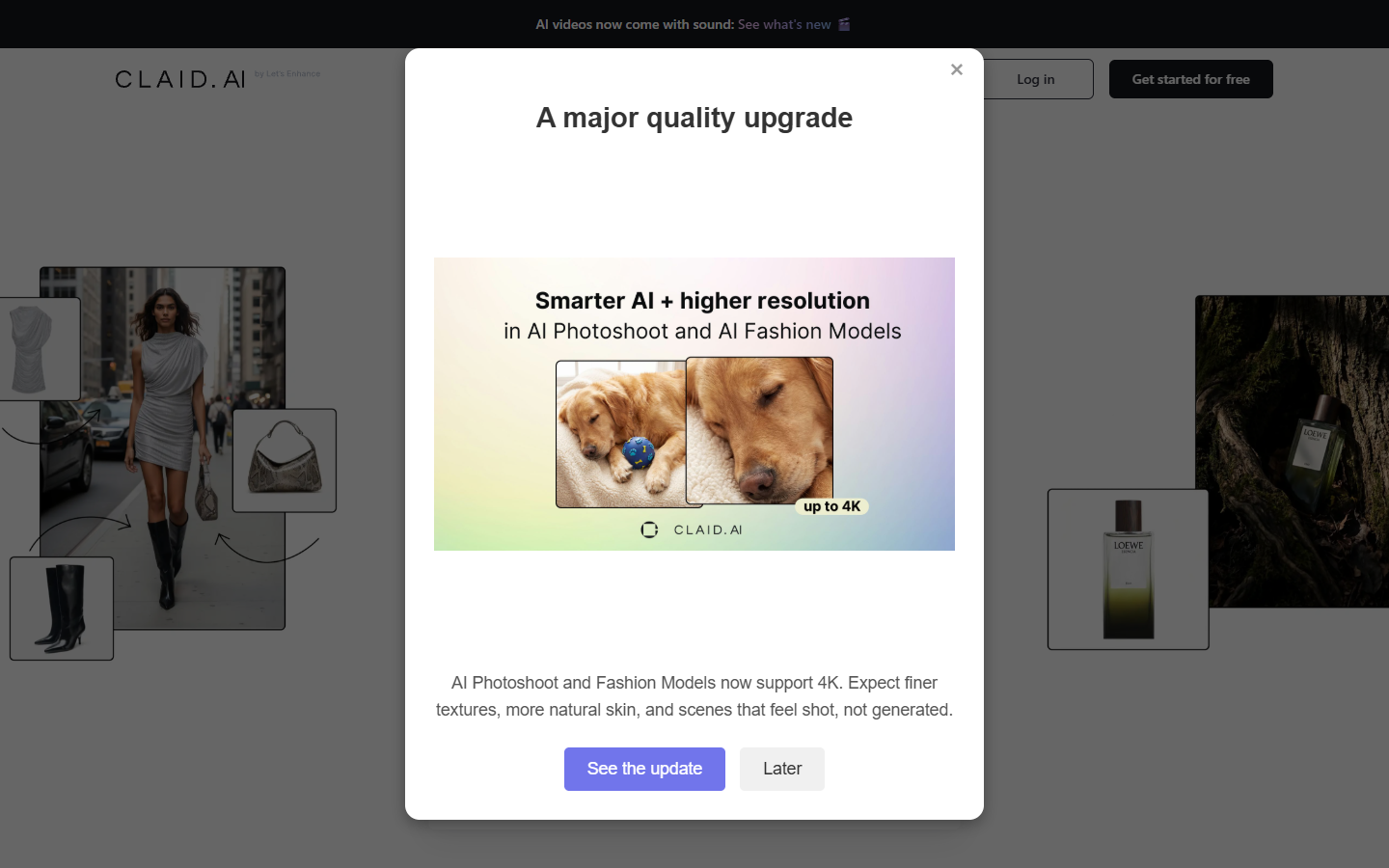Dismiss dialog with Later button

782,769
